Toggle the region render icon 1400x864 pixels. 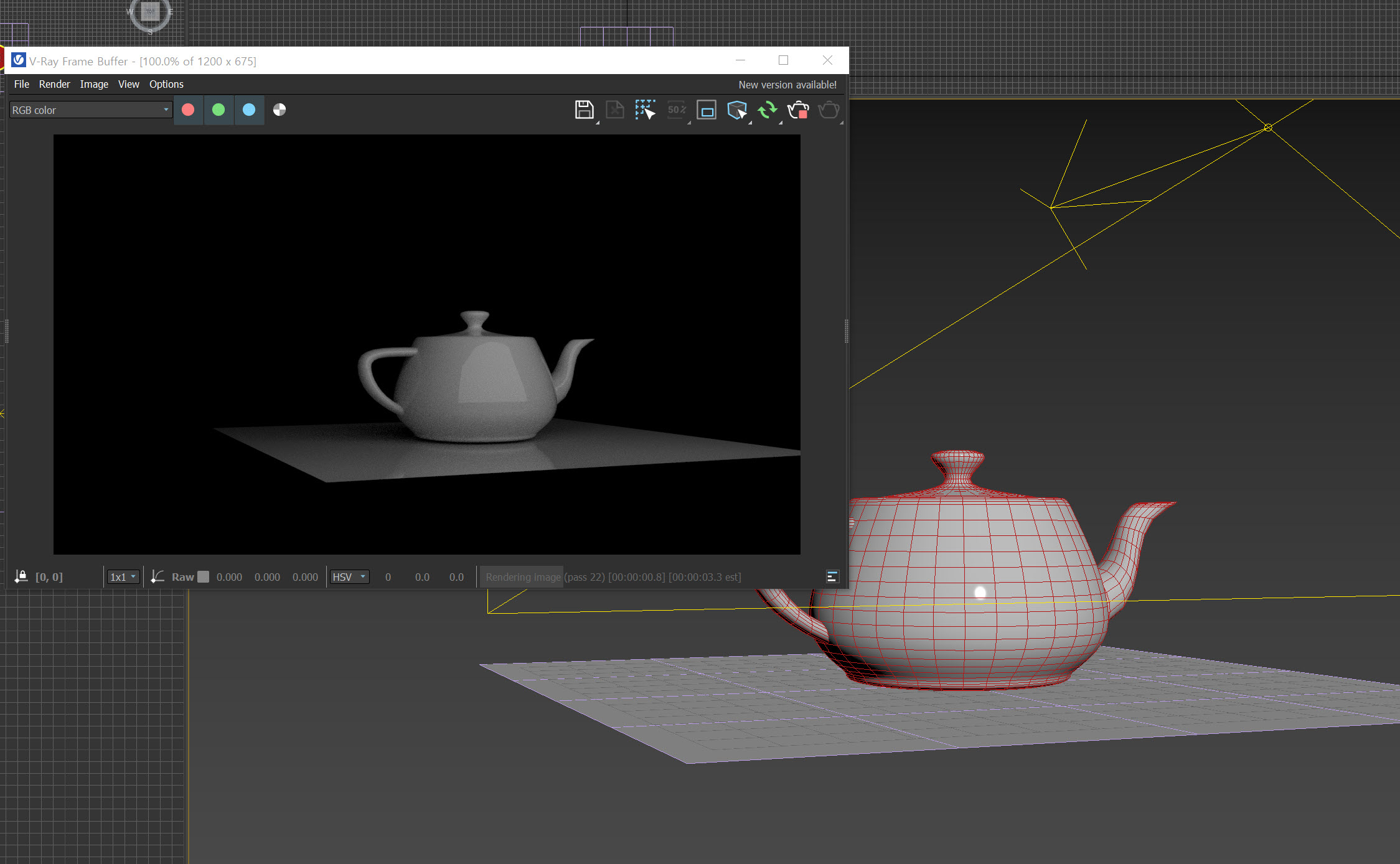706,110
